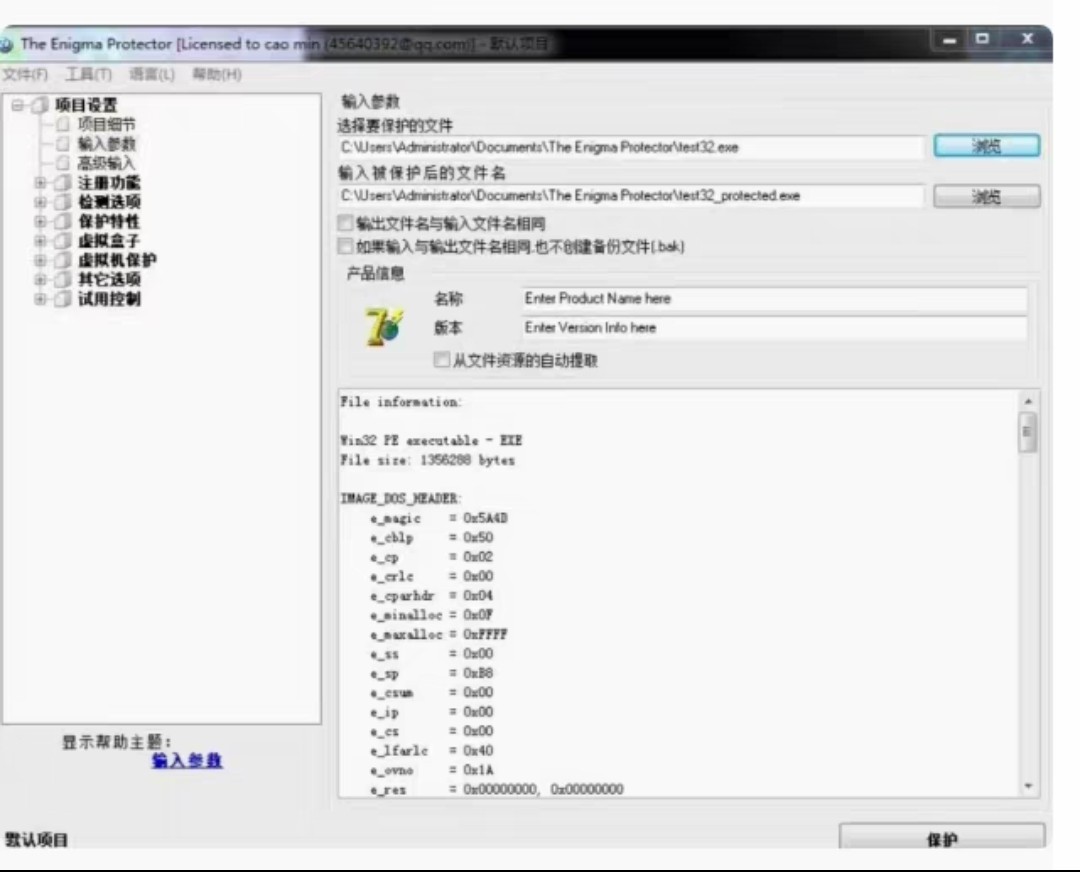1080x872 pixels.
Task: Click the 其它选项 node icon
Action: tap(63, 279)
